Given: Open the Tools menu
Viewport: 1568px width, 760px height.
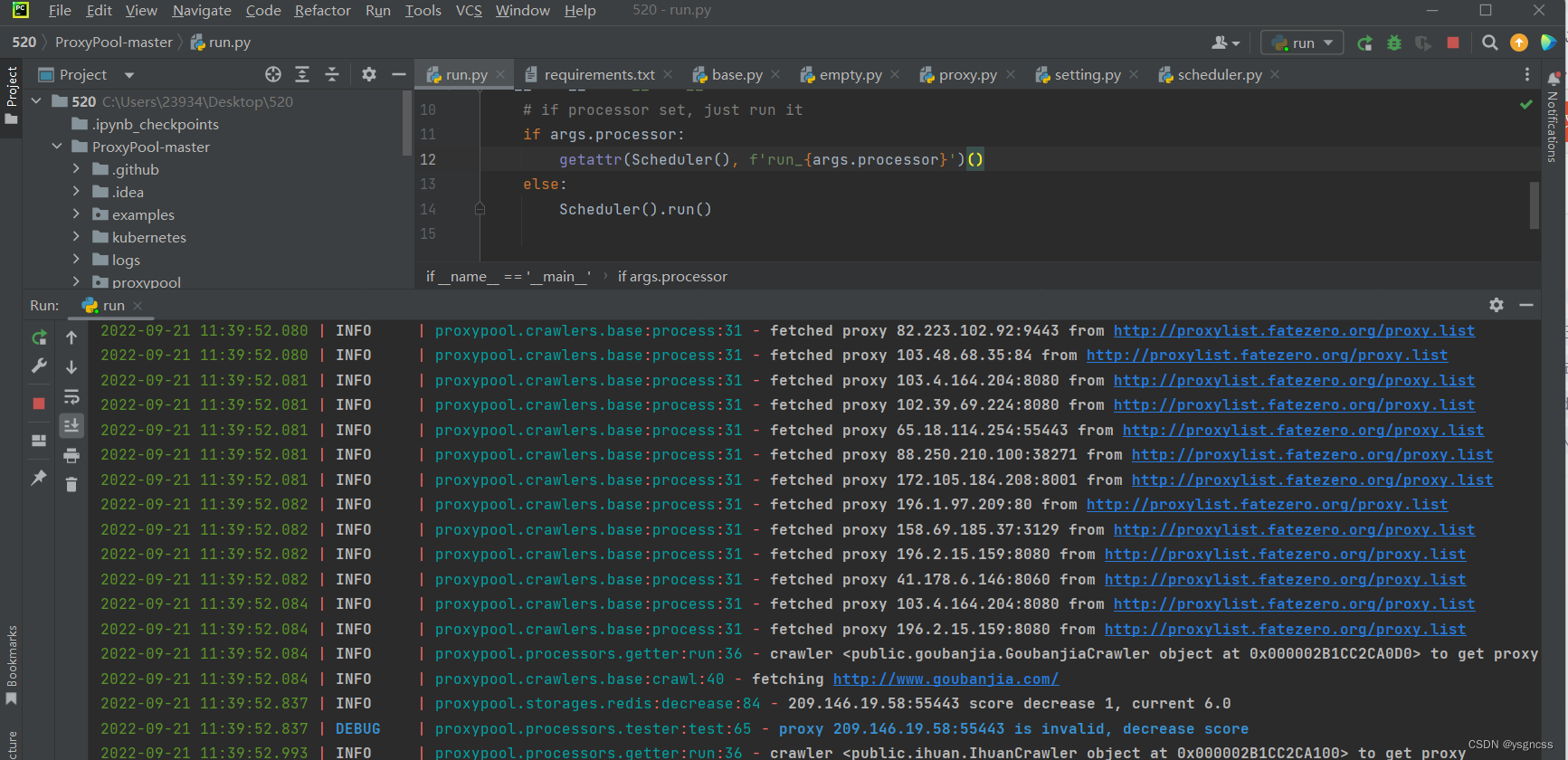Looking at the screenshot, I should (423, 10).
